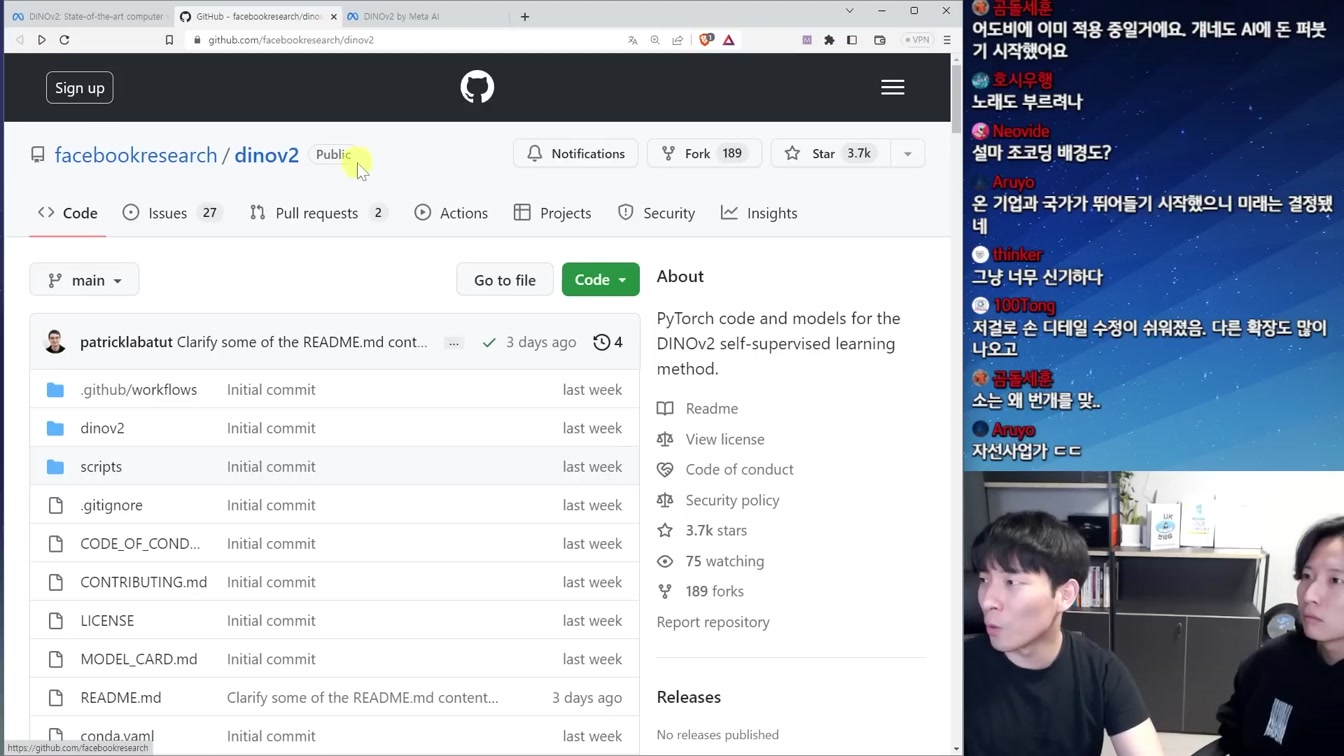1344x756 pixels.
Task: Open the dinov2 repository link
Action: (267, 155)
